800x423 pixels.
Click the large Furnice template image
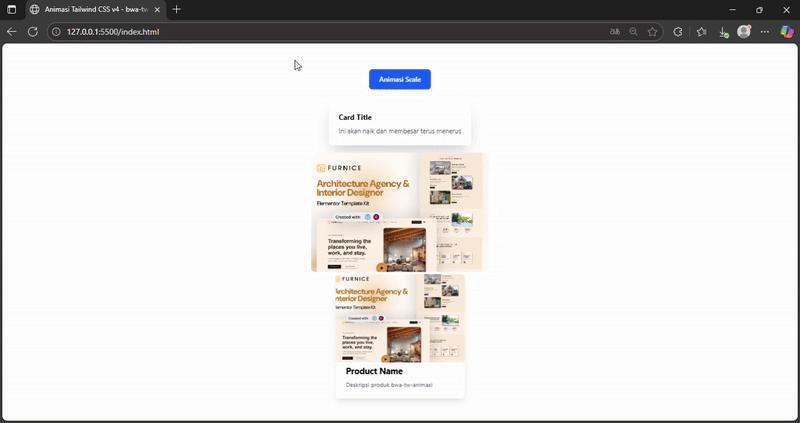pyautogui.click(x=398, y=212)
